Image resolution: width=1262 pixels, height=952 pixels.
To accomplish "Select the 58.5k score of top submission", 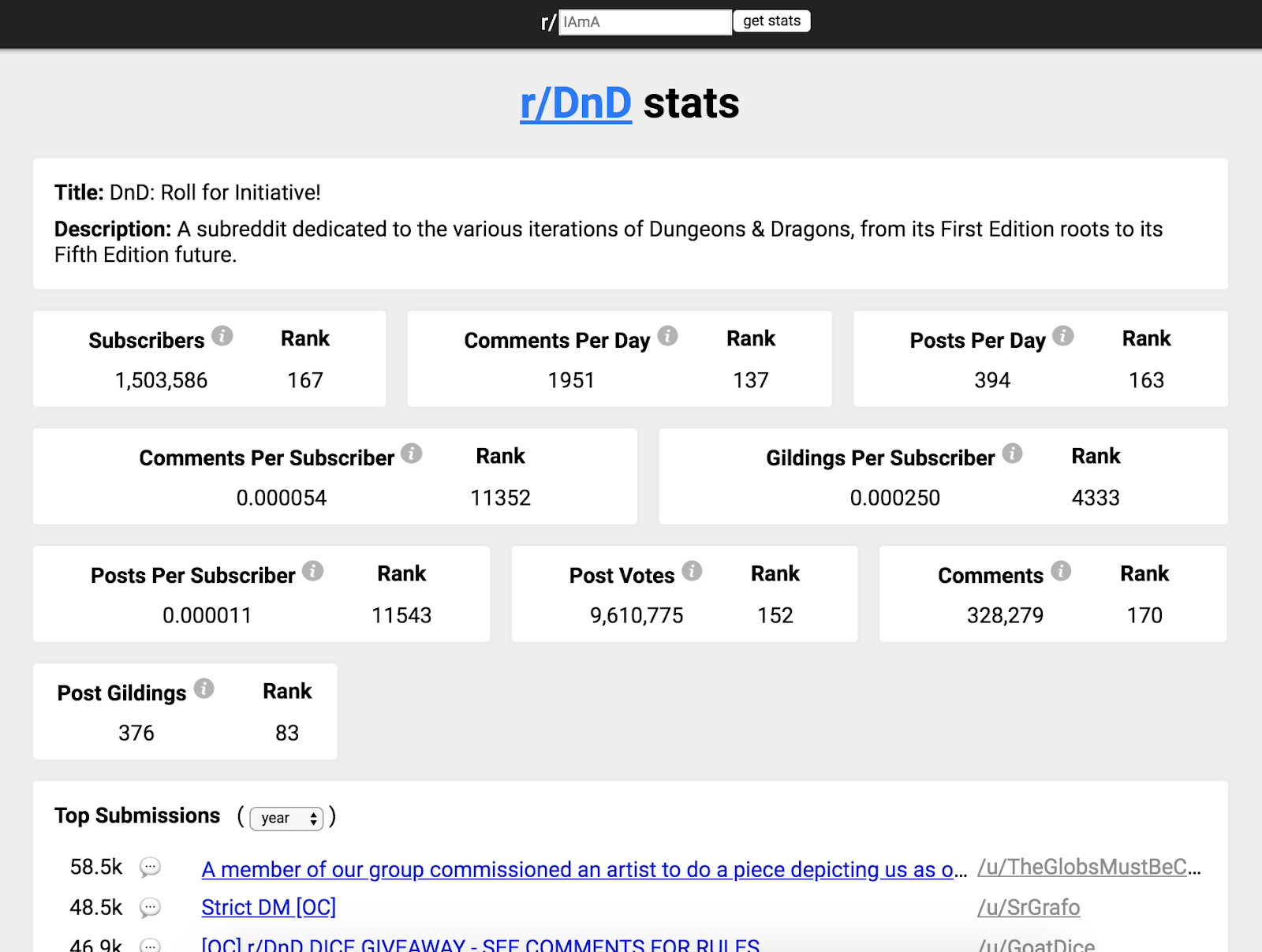I will coord(96,867).
